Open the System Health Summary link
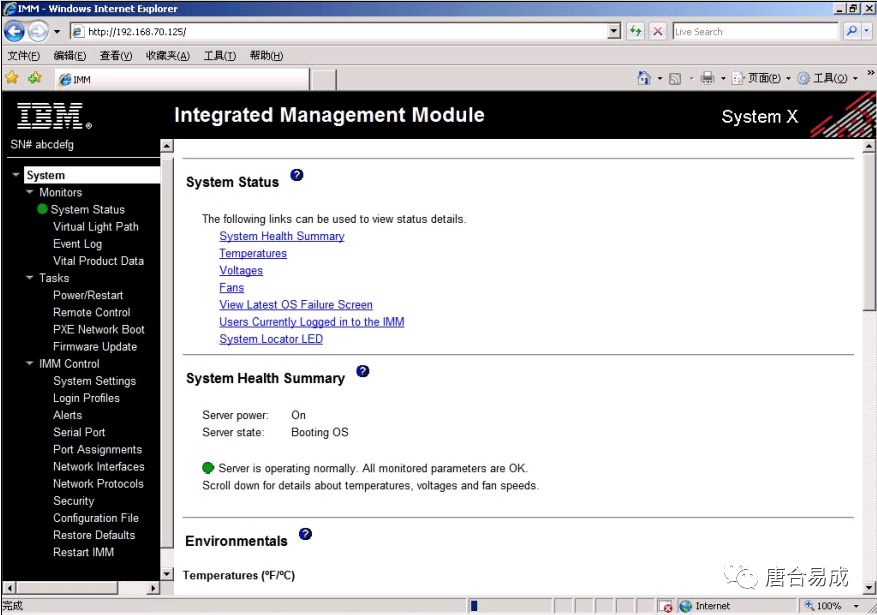 (281, 235)
